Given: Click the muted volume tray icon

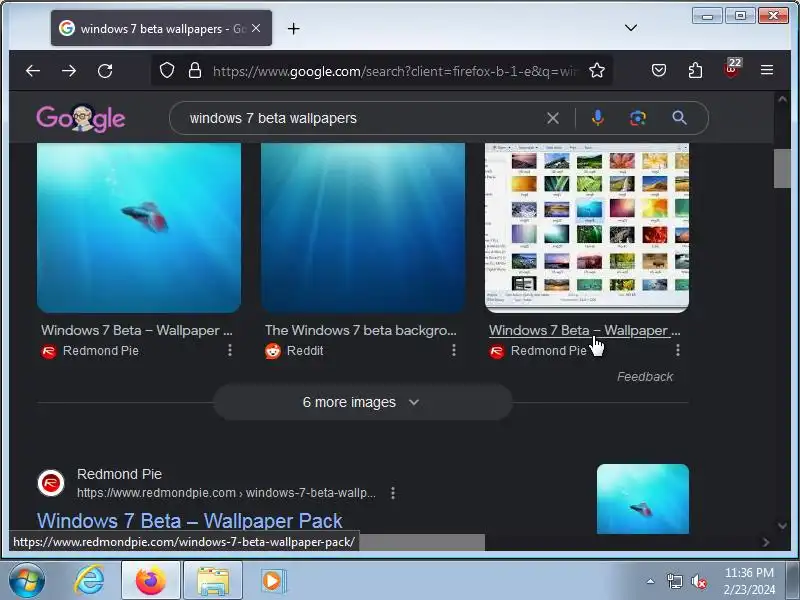Looking at the screenshot, I should click(698, 581).
